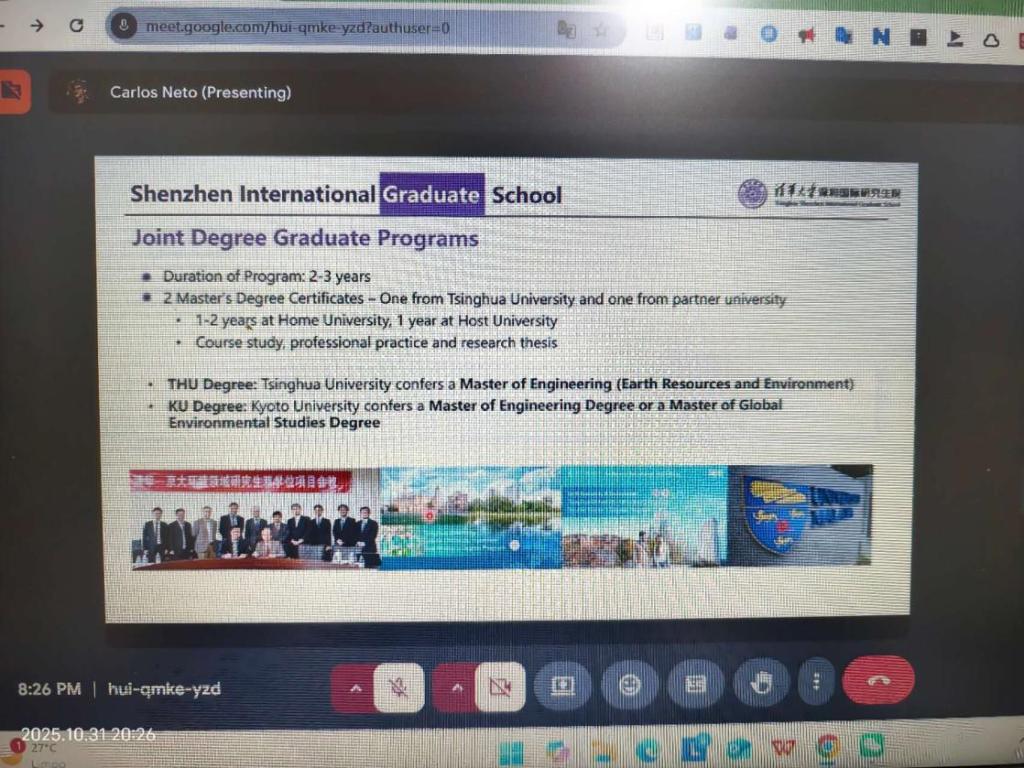Unmute the microphone in Meet

398,687
